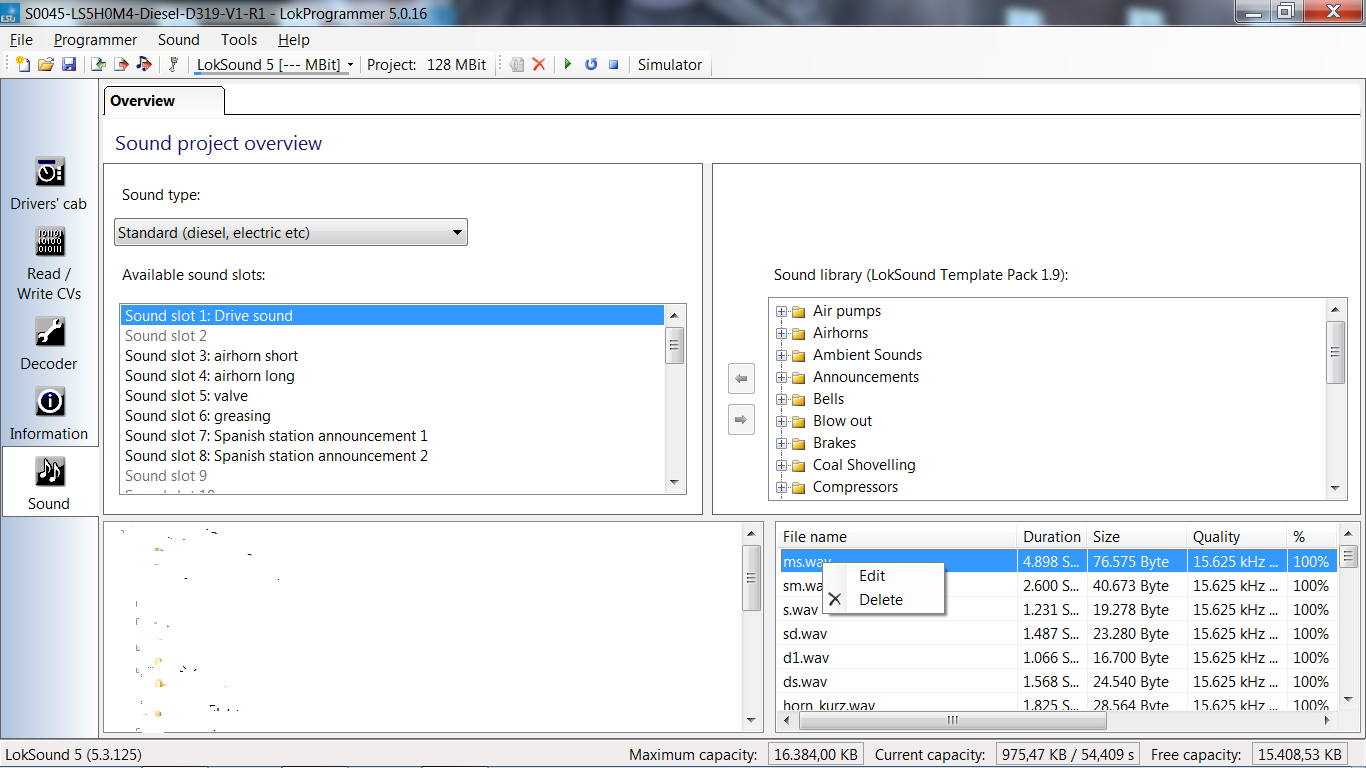Expand the Air pumps folder
Viewport: 1366px width, 768px height.
tap(781, 311)
